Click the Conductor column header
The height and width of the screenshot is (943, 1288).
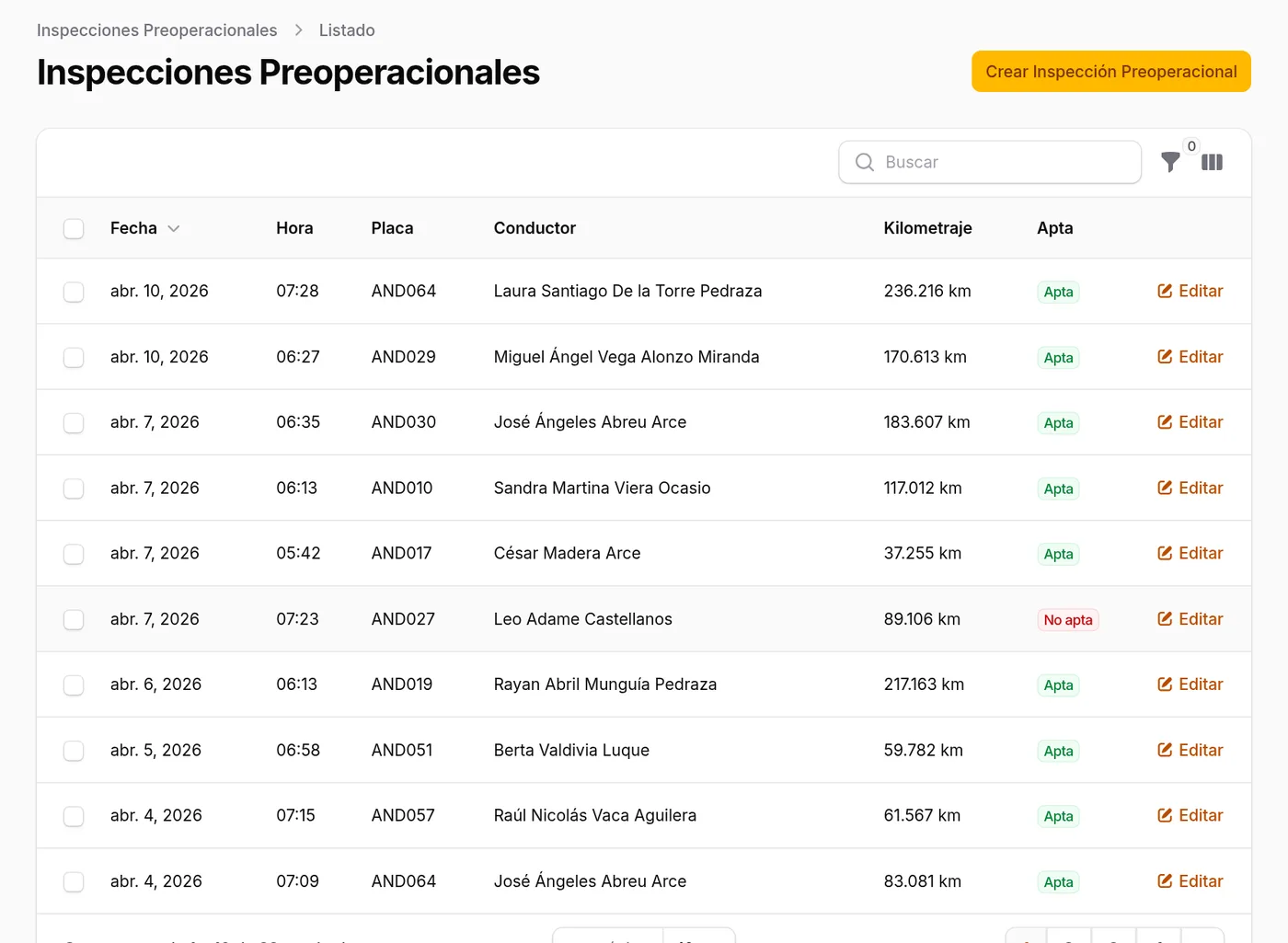click(535, 228)
